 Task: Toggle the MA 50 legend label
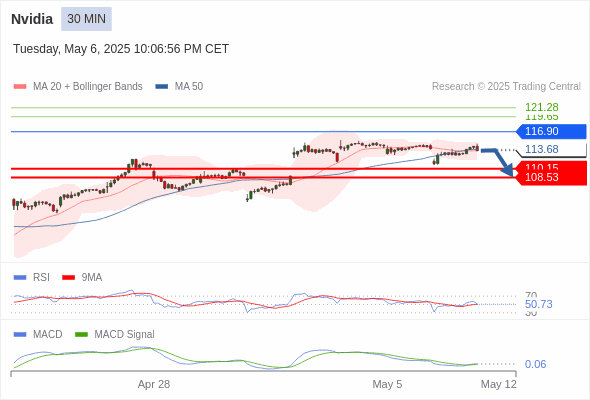tap(189, 87)
